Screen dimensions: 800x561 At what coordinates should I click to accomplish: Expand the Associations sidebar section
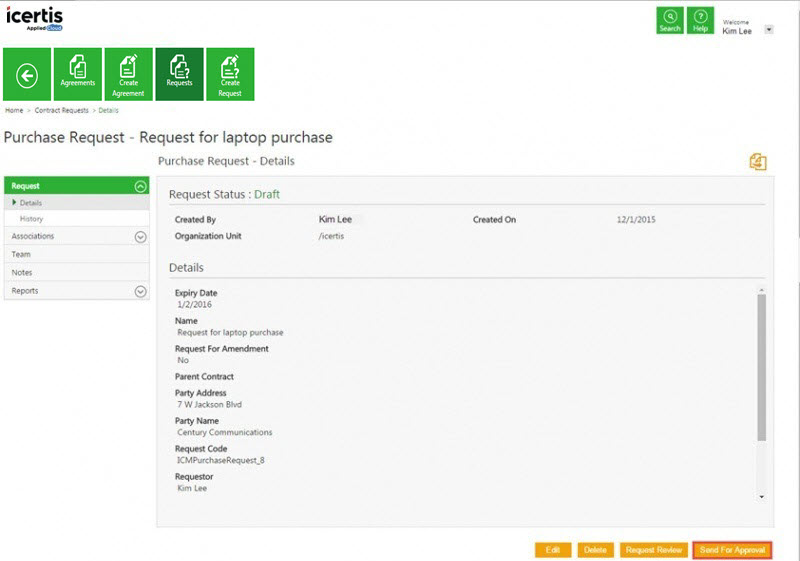coord(140,237)
